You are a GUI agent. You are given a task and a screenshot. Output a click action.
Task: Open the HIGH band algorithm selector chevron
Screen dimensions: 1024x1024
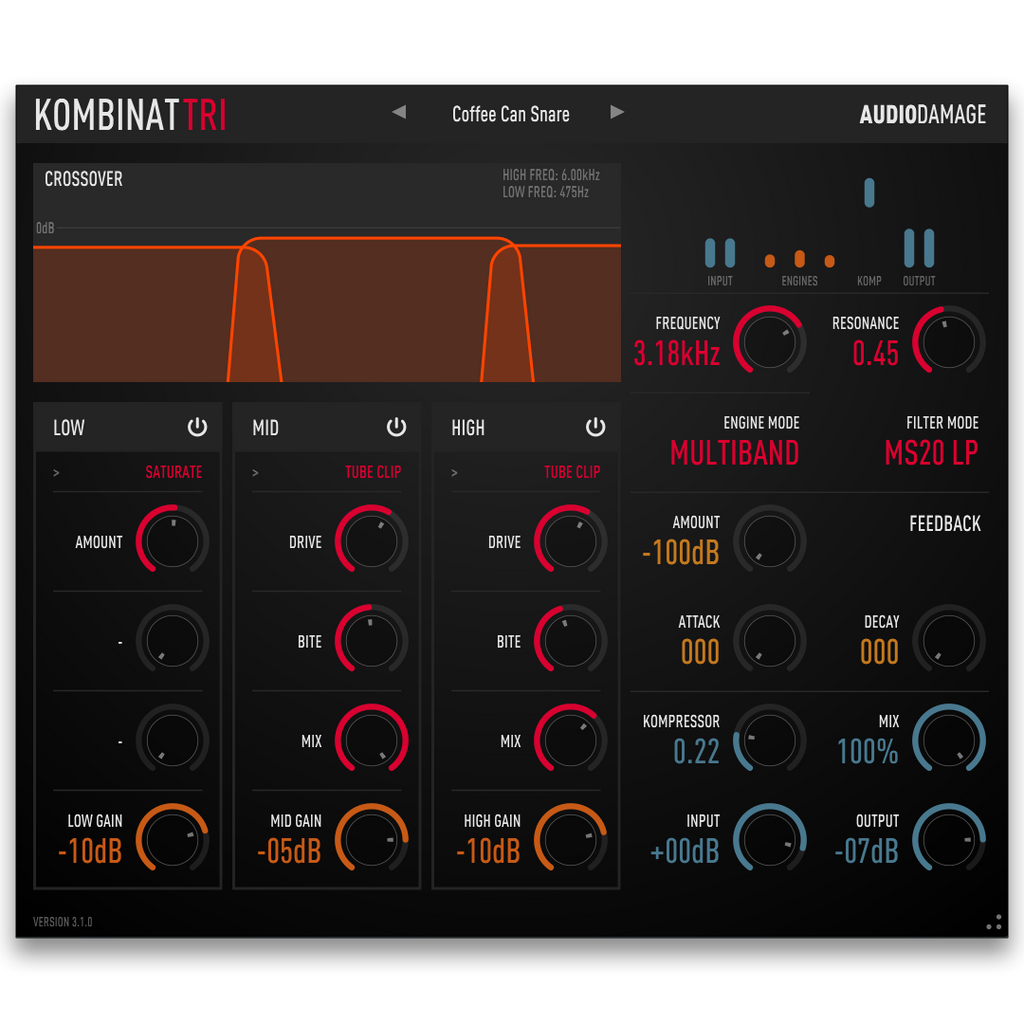coord(453,472)
